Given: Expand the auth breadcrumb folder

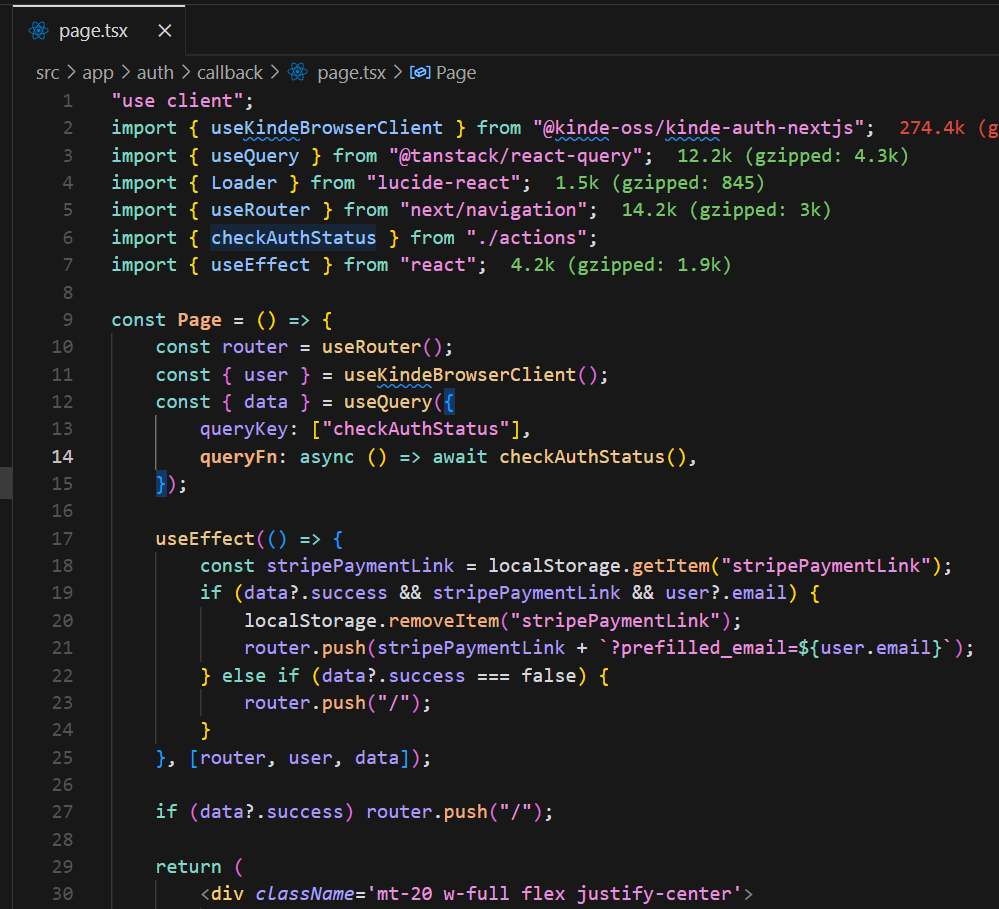Looking at the screenshot, I should click(x=155, y=73).
